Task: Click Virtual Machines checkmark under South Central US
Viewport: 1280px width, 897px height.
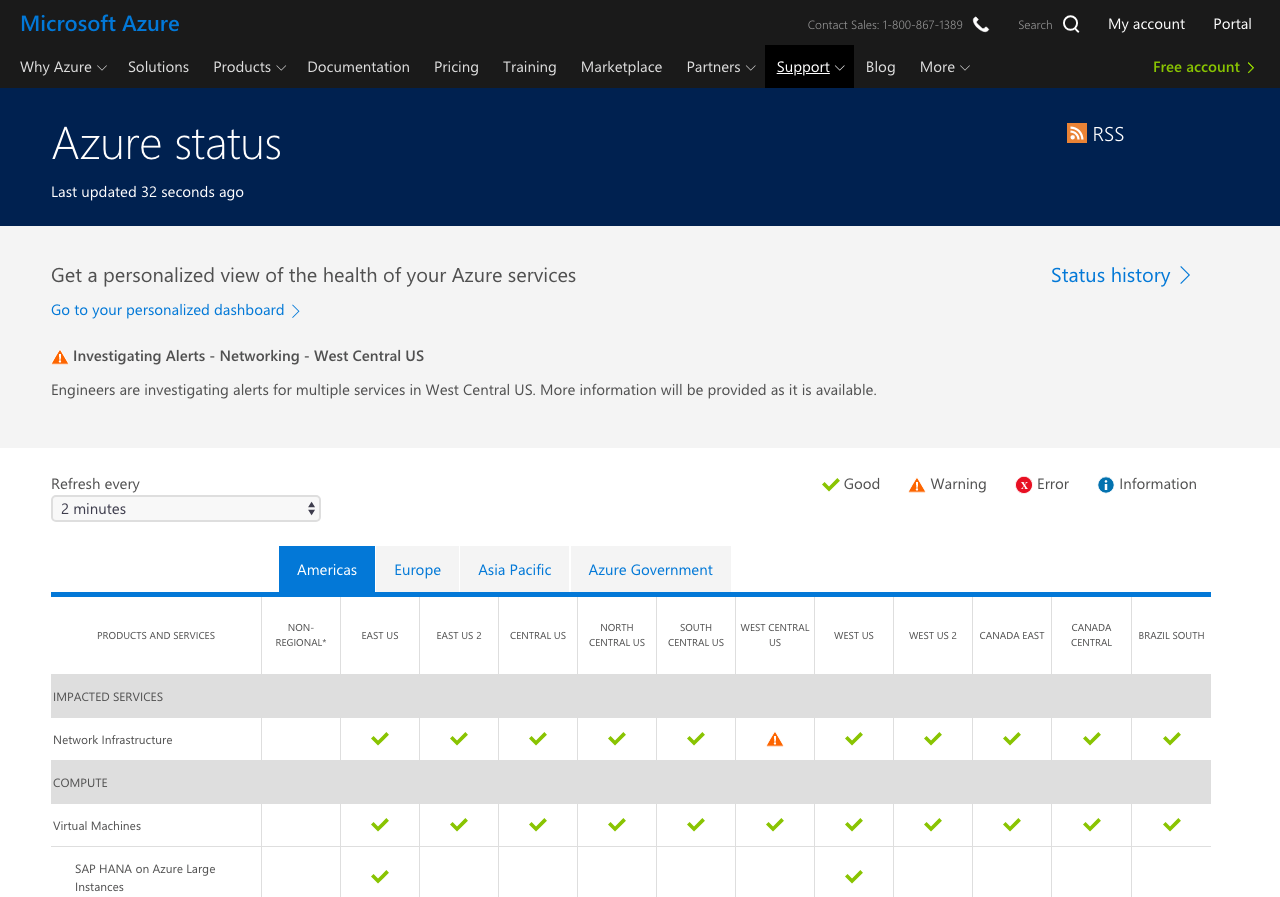Action: tap(696, 825)
